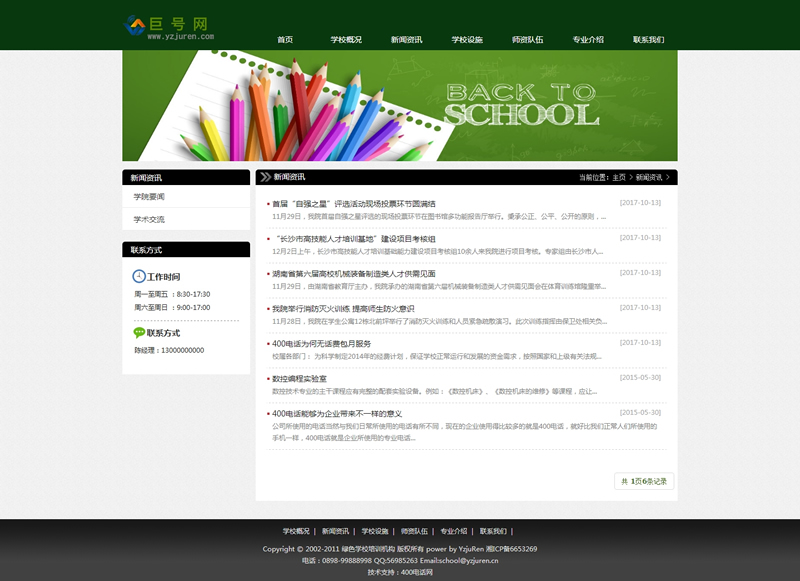Image resolution: width=800 pixels, height=581 pixels.
Task: Click the 主页 breadcrumb link
Action: [619, 177]
